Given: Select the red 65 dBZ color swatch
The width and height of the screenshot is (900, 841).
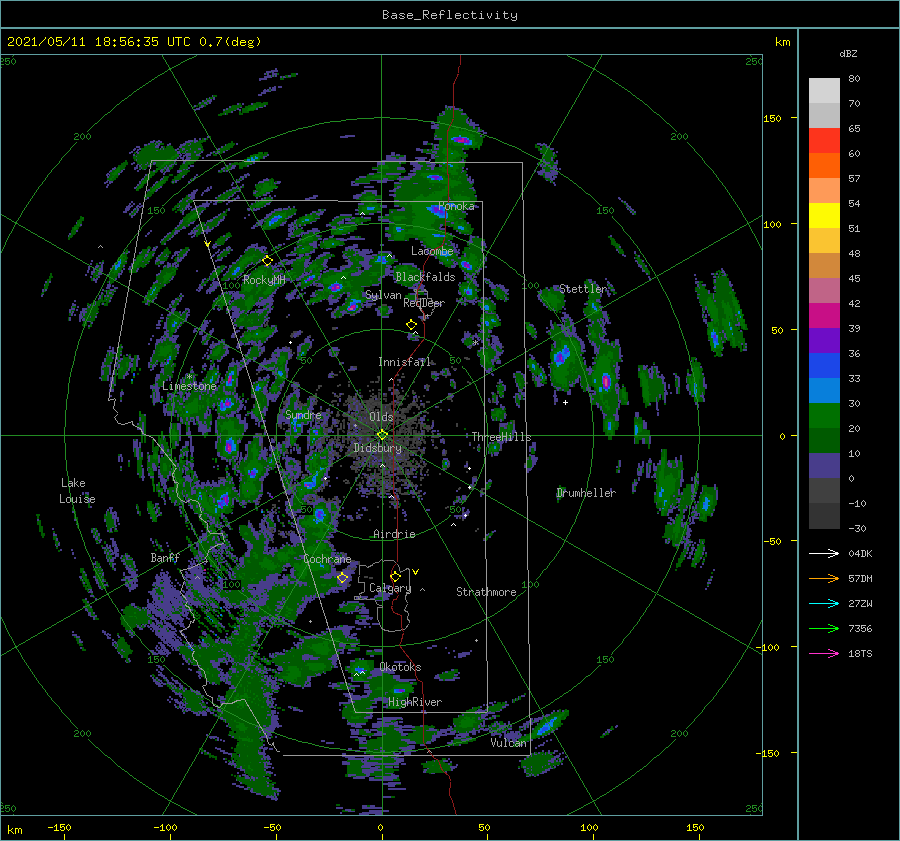Looking at the screenshot, I should click(824, 140).
